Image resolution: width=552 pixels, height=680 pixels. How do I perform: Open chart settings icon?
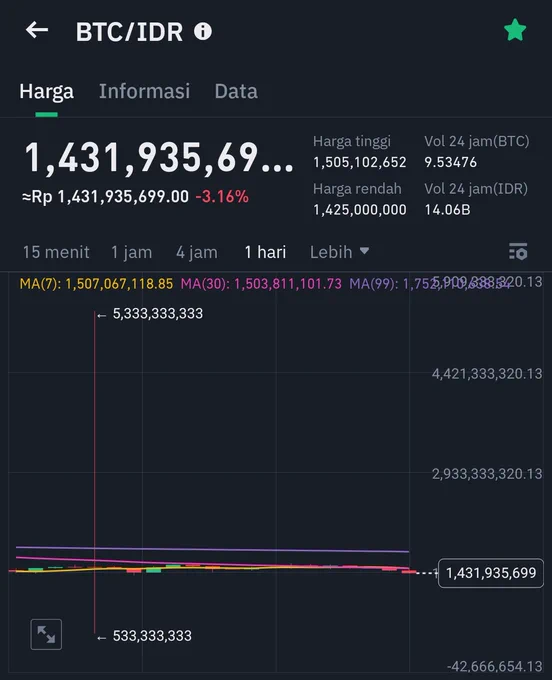pos(518,252)
